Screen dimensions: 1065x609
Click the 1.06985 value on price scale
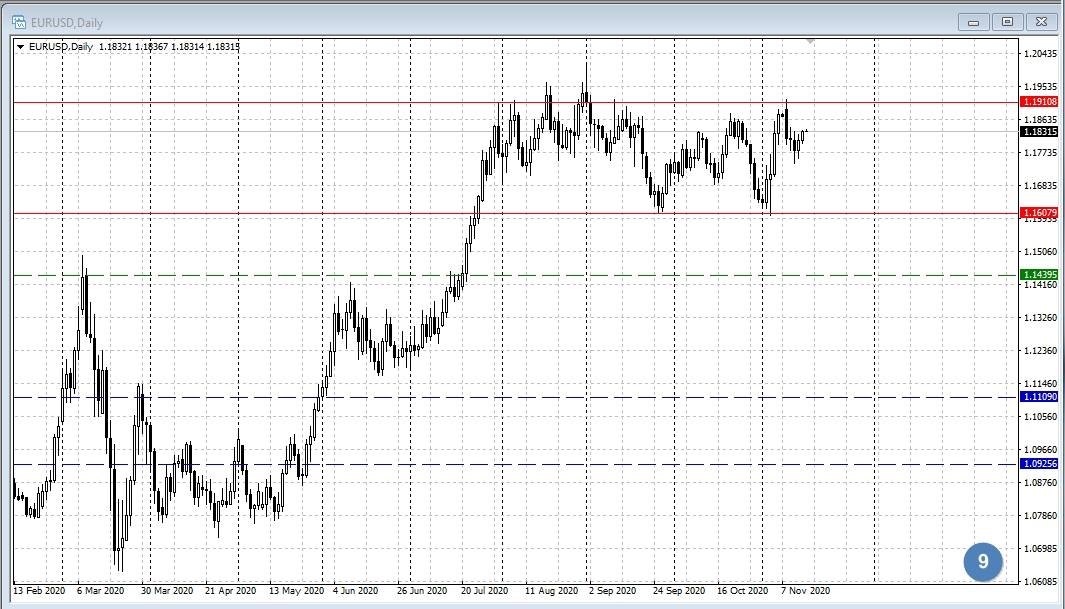pos(1041,549)
